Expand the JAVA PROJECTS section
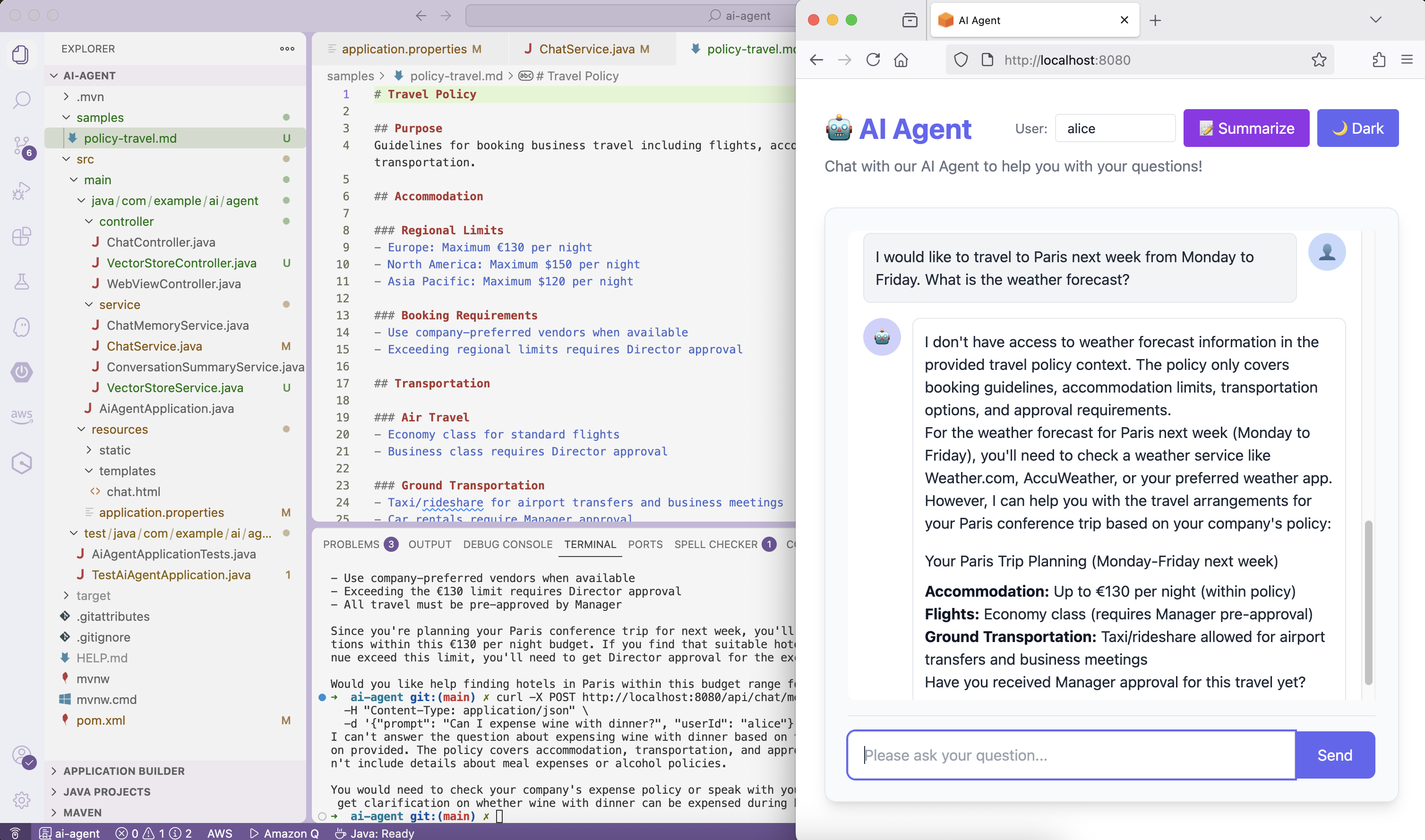1425x840 pixels. click(106, 791)
